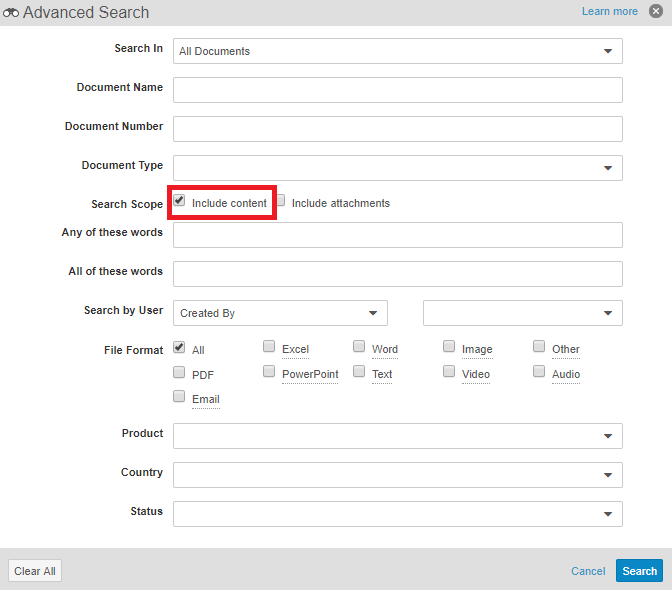The height and width of the screenshot is (590, 672).
Task: Open the Learn more link
Action: [609, 12]
